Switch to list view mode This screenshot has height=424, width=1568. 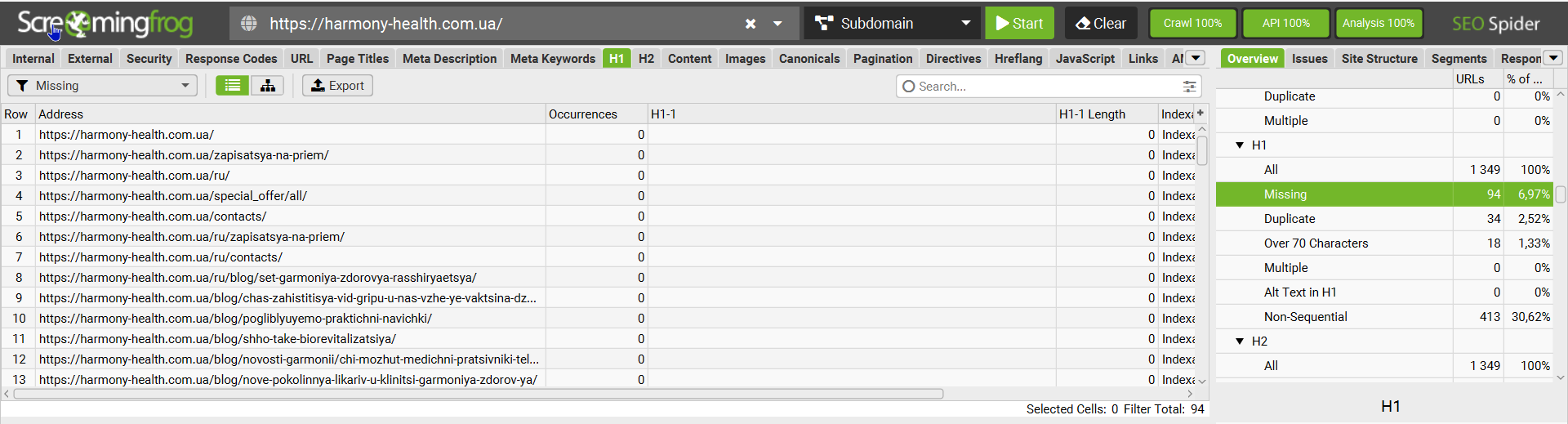pos(233,86)
